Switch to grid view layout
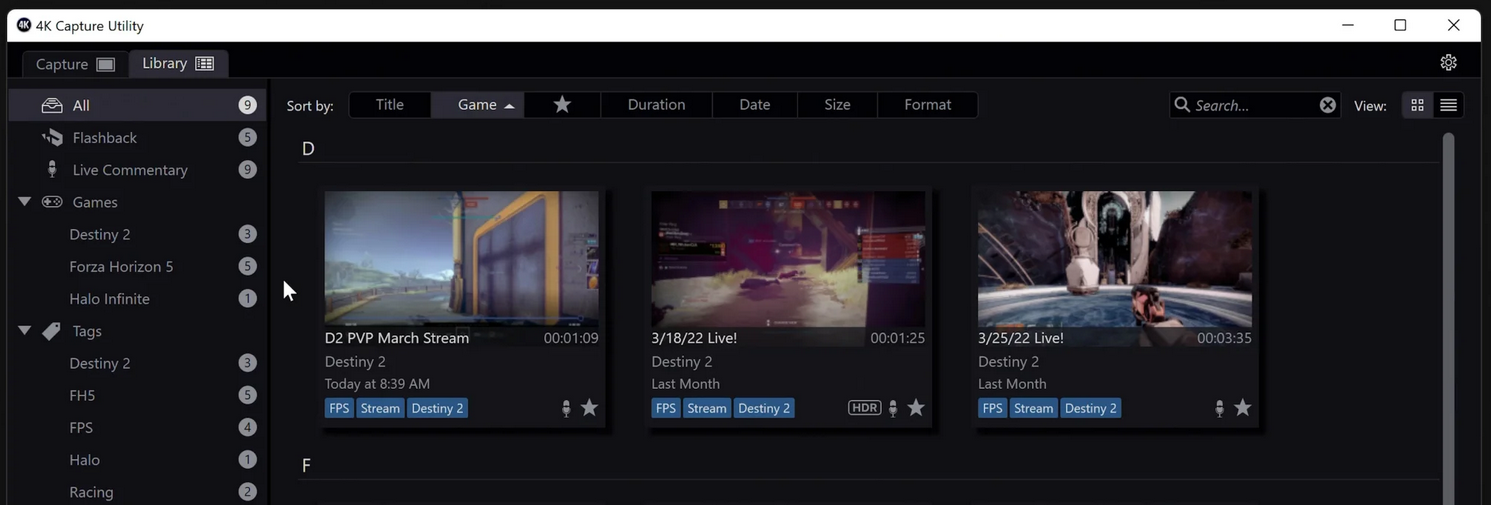 point(1417,105)
